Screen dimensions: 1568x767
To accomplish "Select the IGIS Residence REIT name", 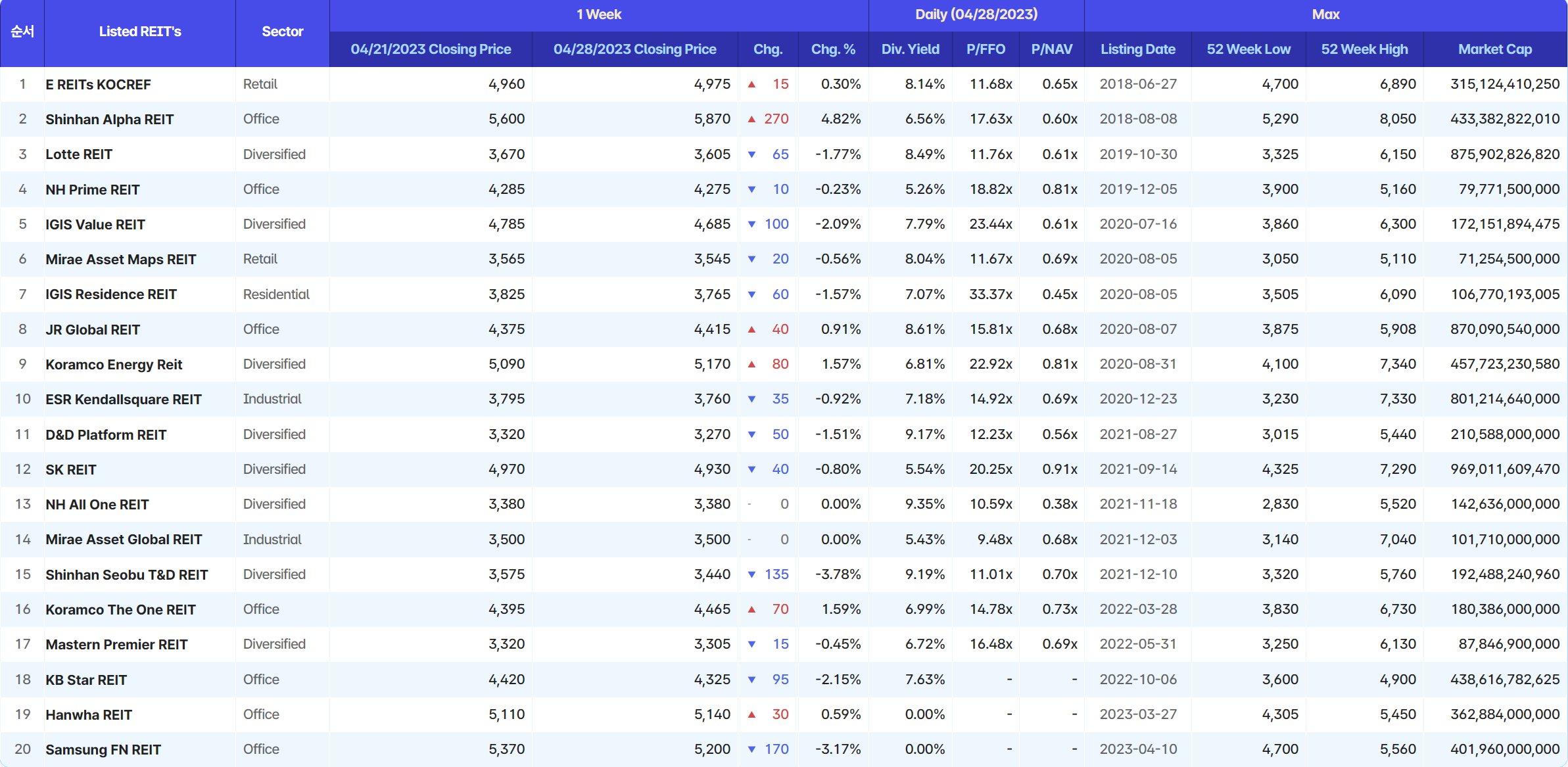I will pyautogui.click(x=111, y=294).
